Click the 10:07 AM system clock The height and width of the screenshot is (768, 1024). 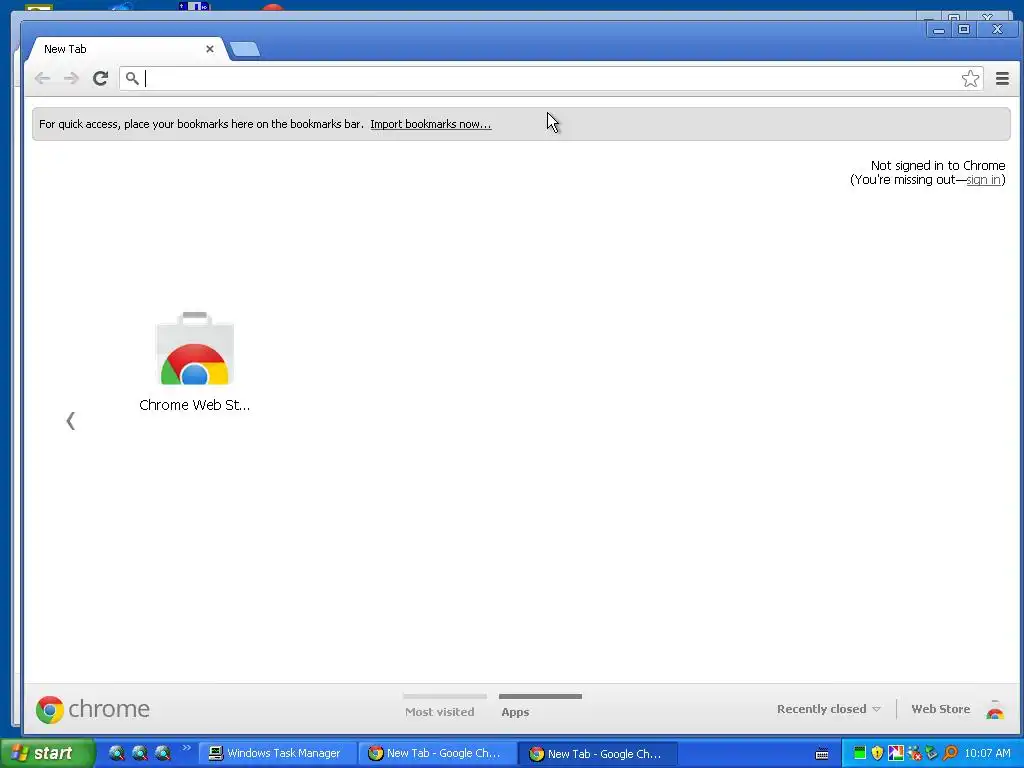pos(987,753)
